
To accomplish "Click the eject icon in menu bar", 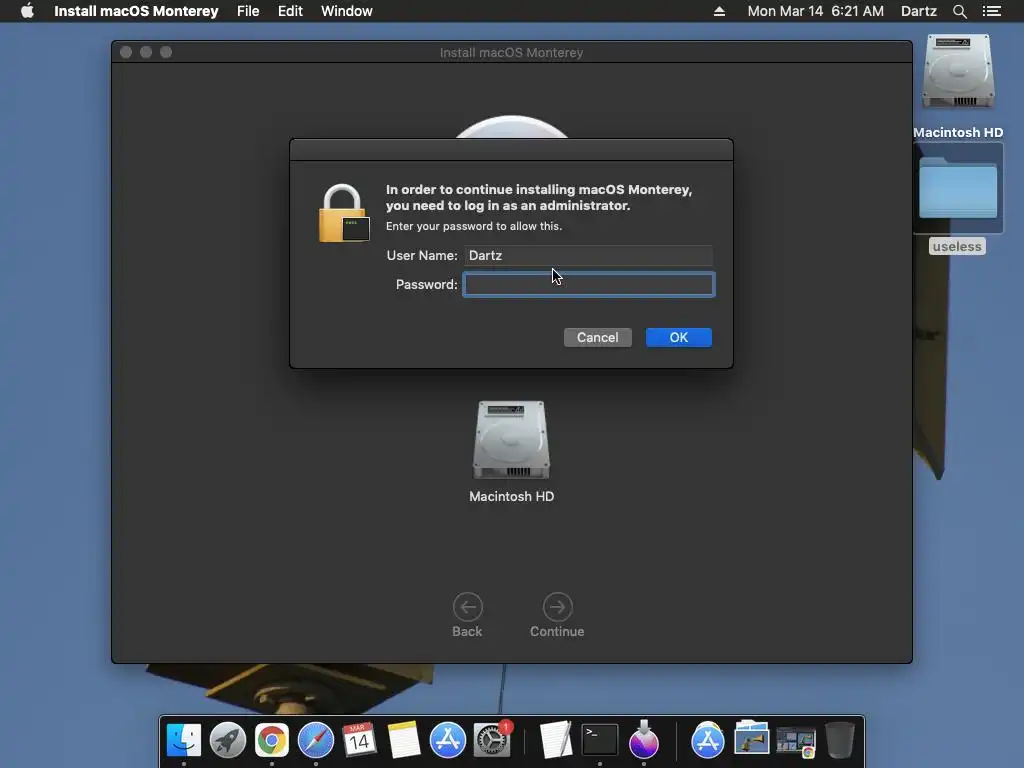I will click(x=719, y=11).
